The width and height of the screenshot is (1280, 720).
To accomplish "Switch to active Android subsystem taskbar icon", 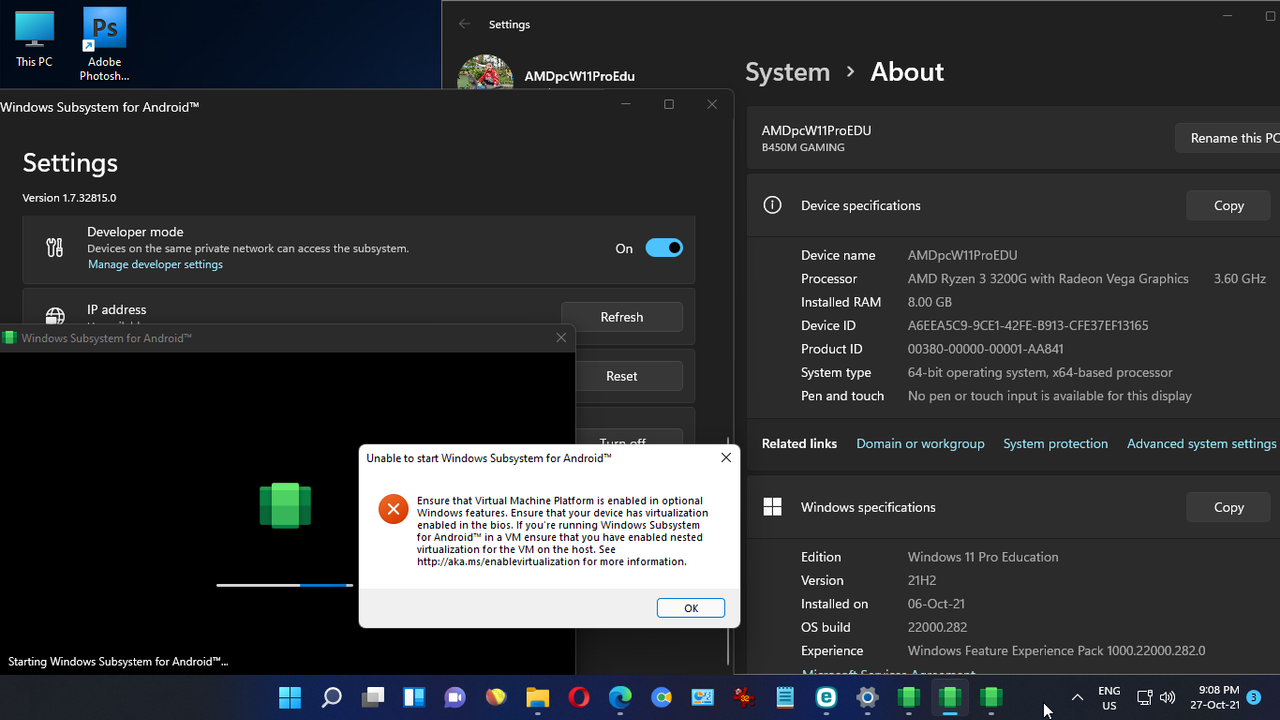I will [x=950, y=698].
